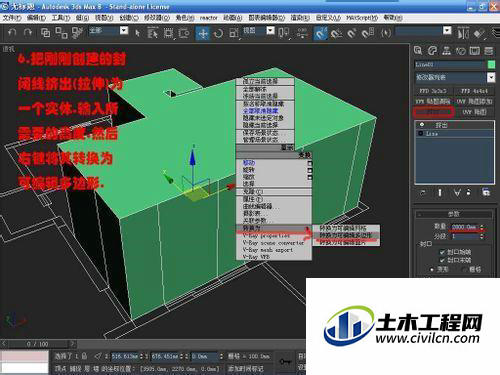This screenshot has height=375, width=500.
Task: Select the Grid capping radio button
Action: (x=465, y=269)
